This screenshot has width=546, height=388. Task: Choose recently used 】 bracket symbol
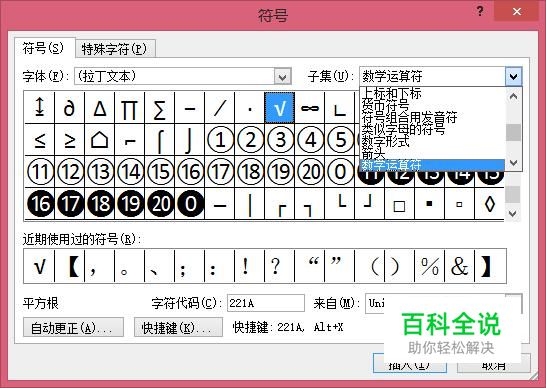[490, 266]
